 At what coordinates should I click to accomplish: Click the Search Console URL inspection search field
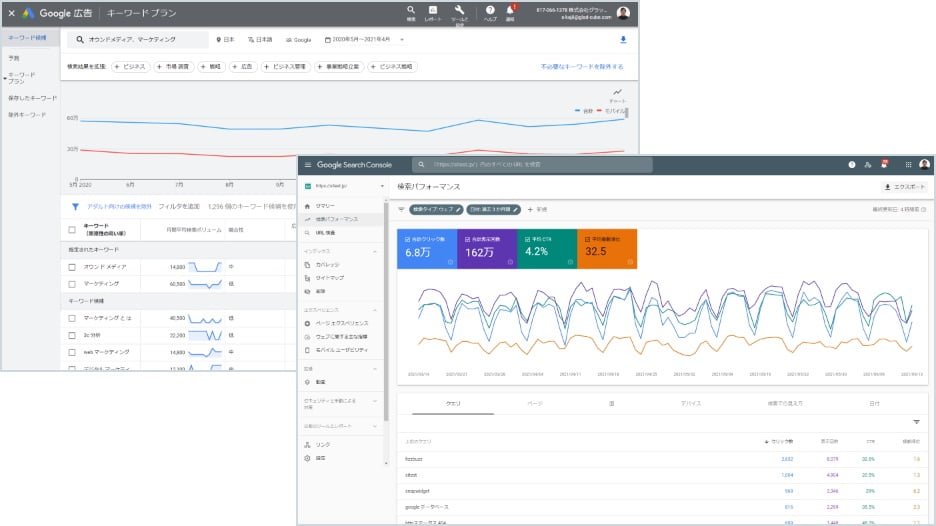[x=532, y=165]
